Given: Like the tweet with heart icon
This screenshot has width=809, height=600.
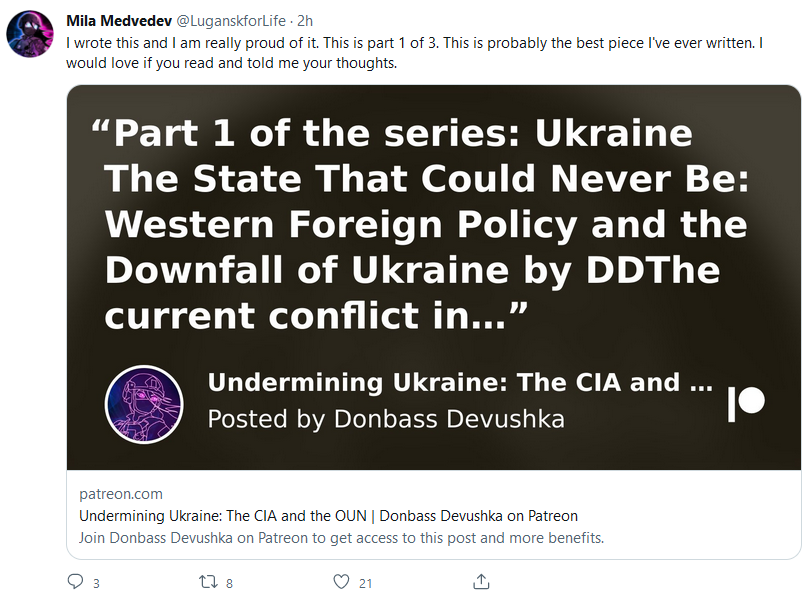Looking at the screenshot, I should (341, 582).
